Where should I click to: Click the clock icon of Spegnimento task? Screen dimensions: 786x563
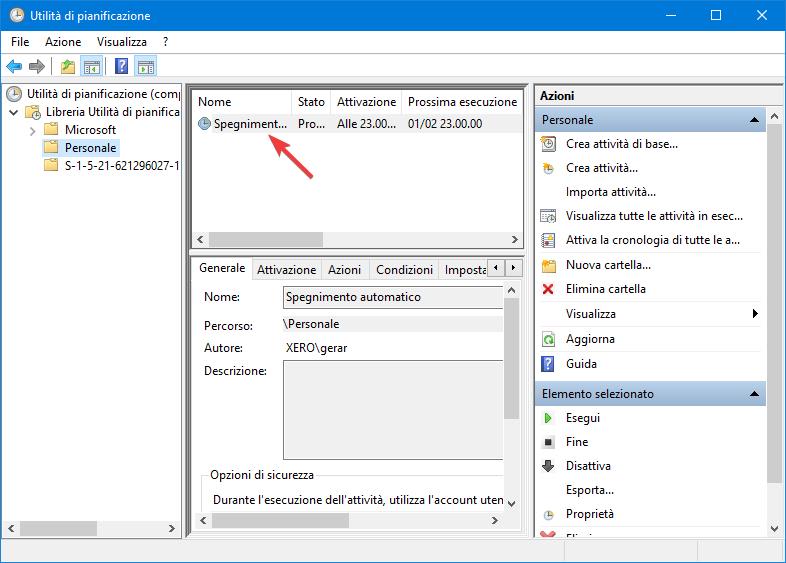tap(205, 123)
